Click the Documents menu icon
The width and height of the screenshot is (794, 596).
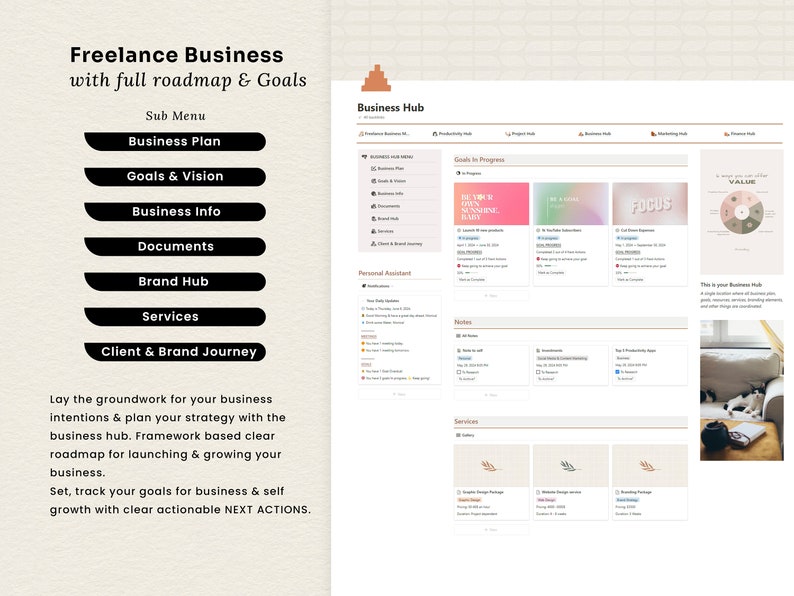[x=374, y=206]
